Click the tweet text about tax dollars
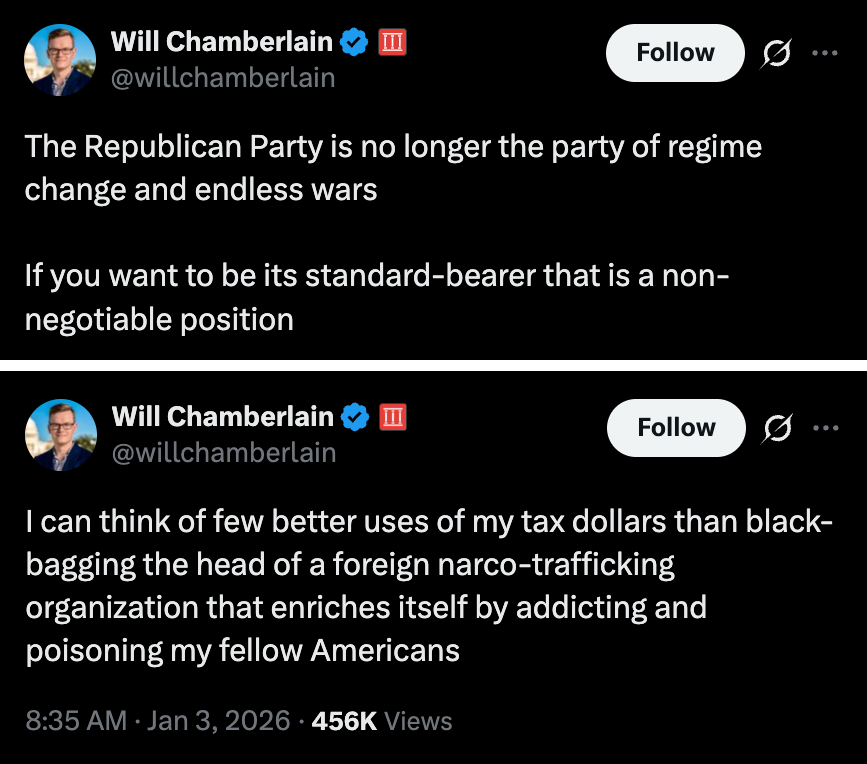Image resolution: width=867 pixels, height=764 pixels. [420, 586]
